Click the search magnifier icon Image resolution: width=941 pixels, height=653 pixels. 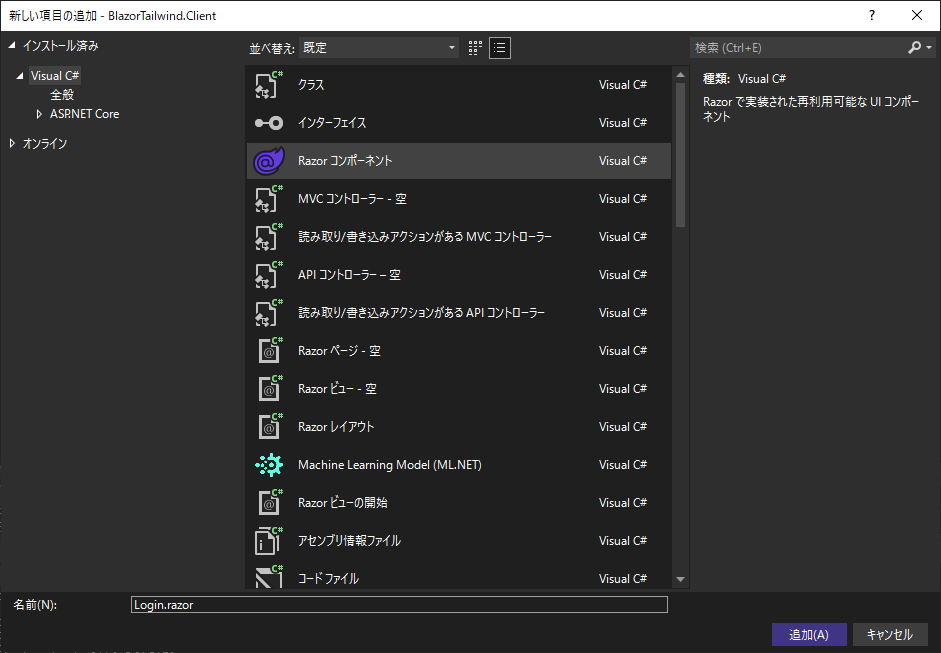[914, 47]
